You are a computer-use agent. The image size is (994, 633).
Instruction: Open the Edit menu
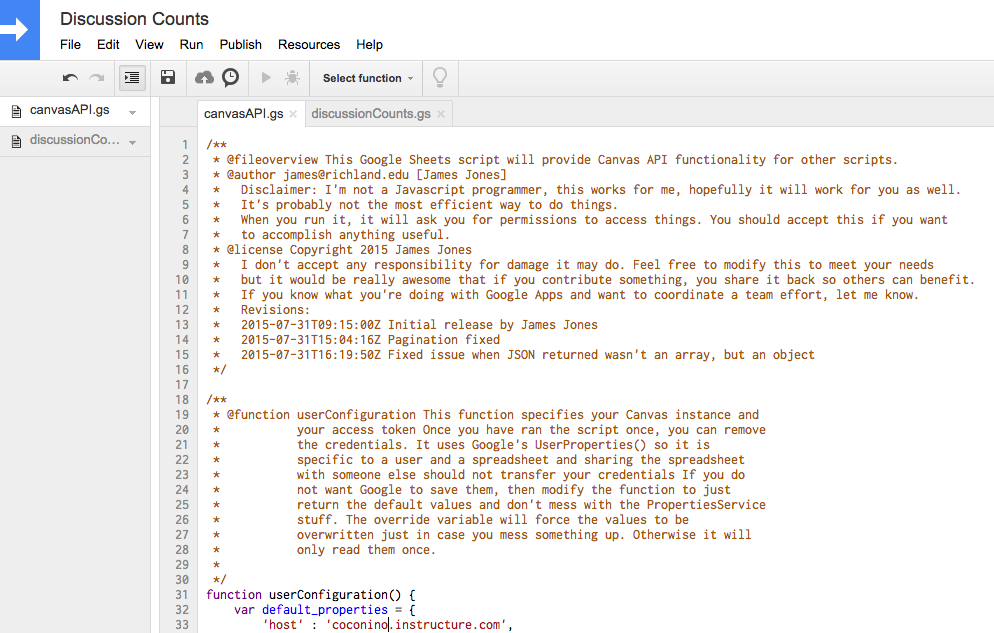point(108,44)
